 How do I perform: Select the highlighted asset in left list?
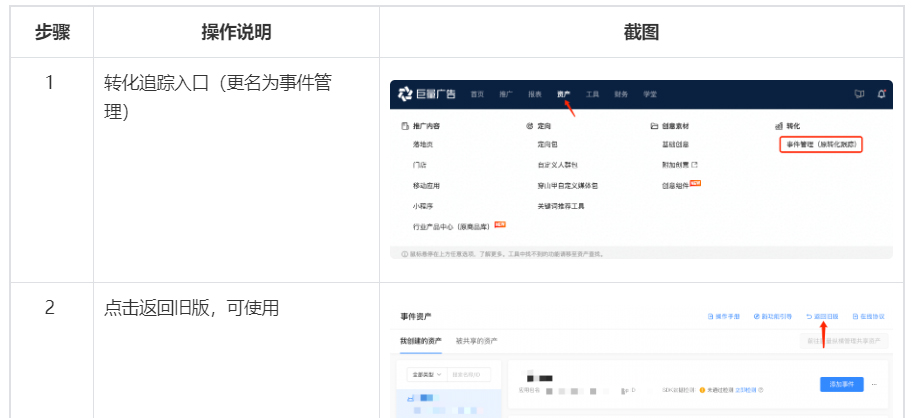pos(448,403)
